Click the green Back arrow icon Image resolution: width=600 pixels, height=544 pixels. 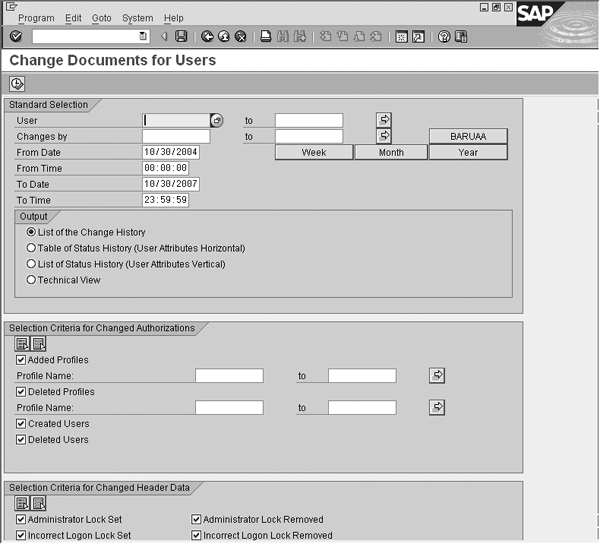(207, 36)
